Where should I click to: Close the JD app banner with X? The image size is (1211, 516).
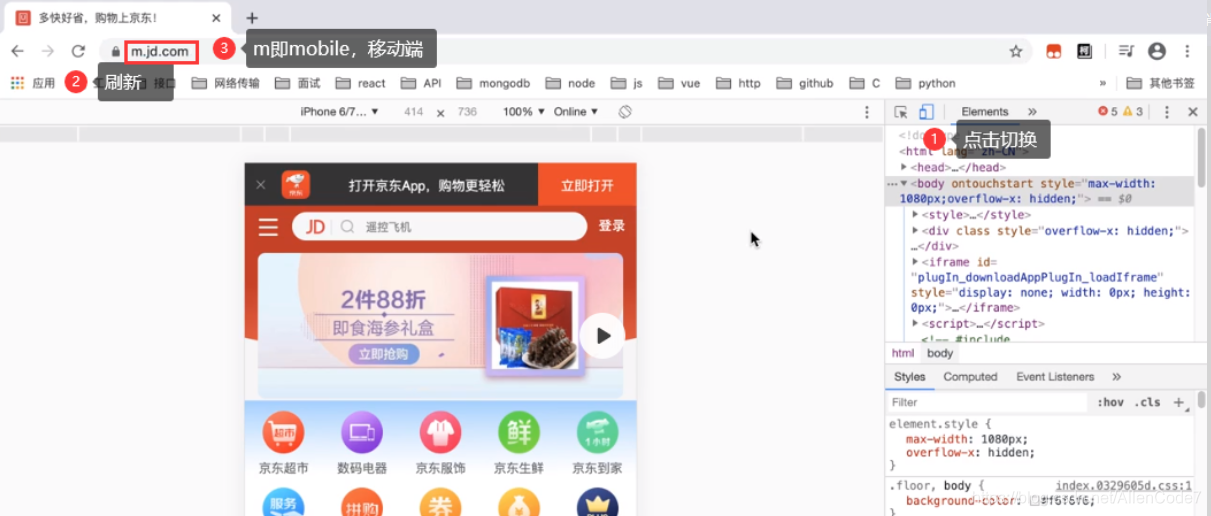pos(261,185)
